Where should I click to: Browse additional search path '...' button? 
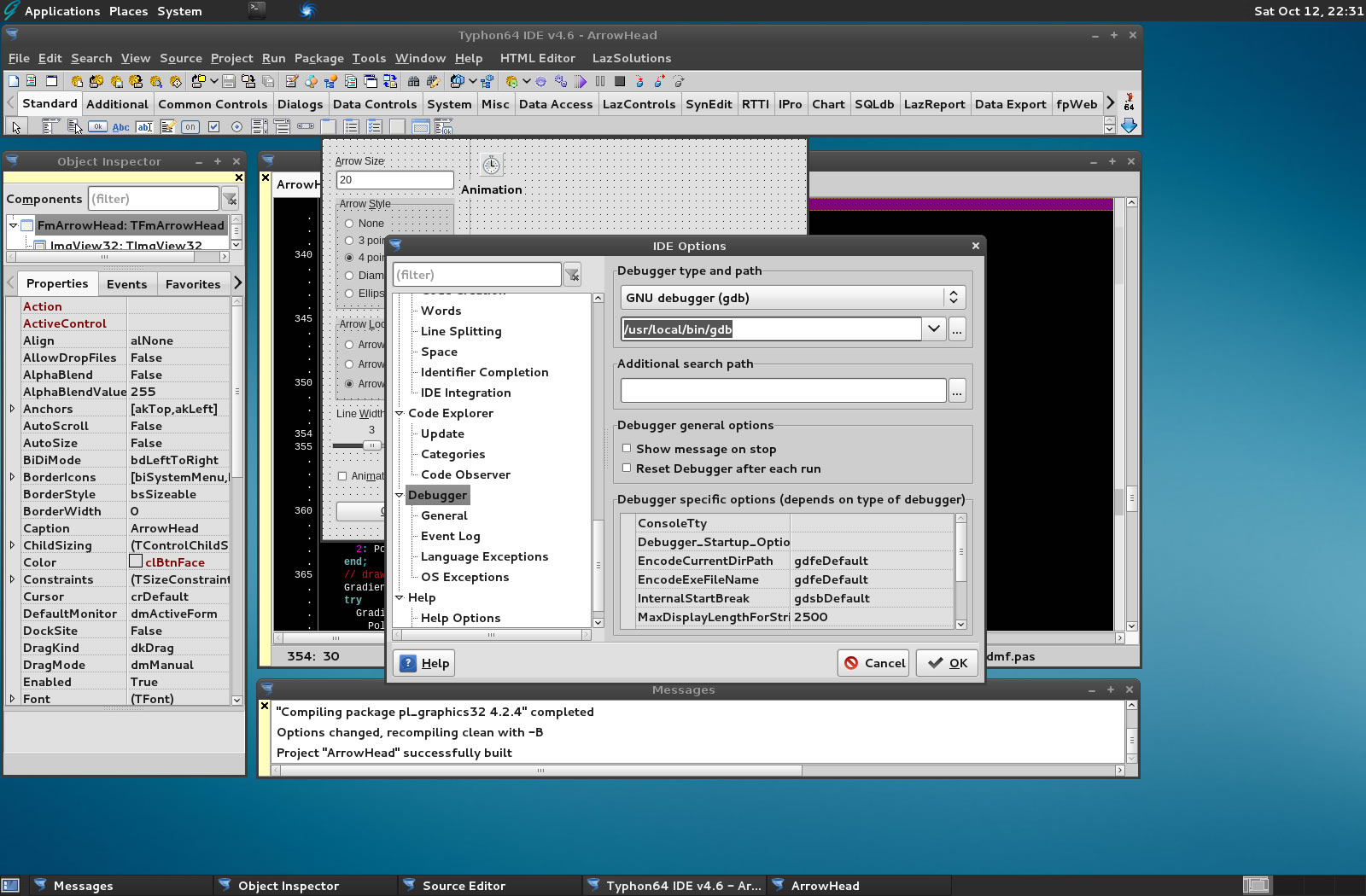[957, 391]
